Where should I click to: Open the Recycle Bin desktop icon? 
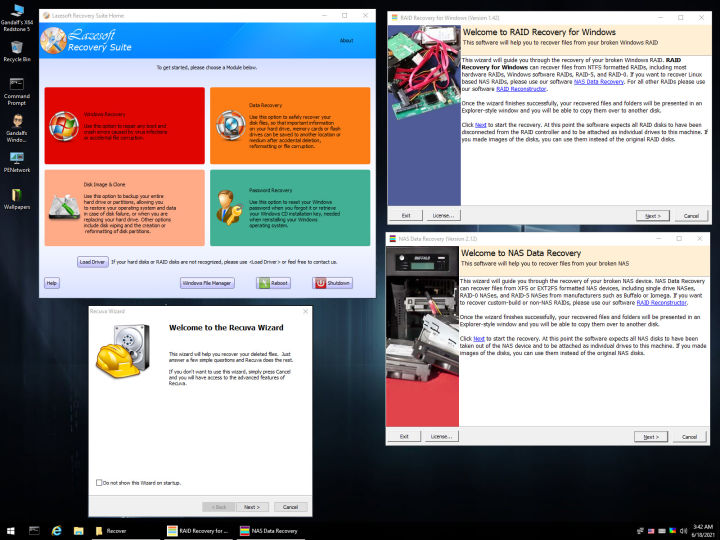(x=17, y=51)
